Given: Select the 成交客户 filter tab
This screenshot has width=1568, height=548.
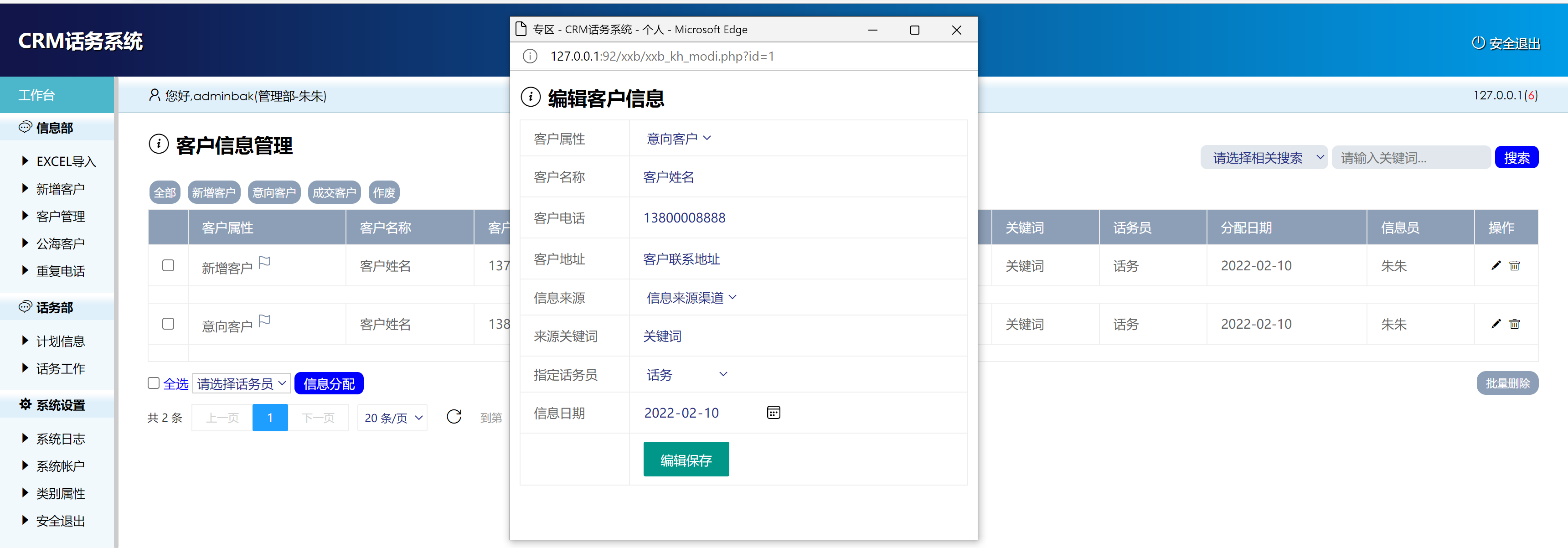Looking at the screenshot, I should 334,193.
